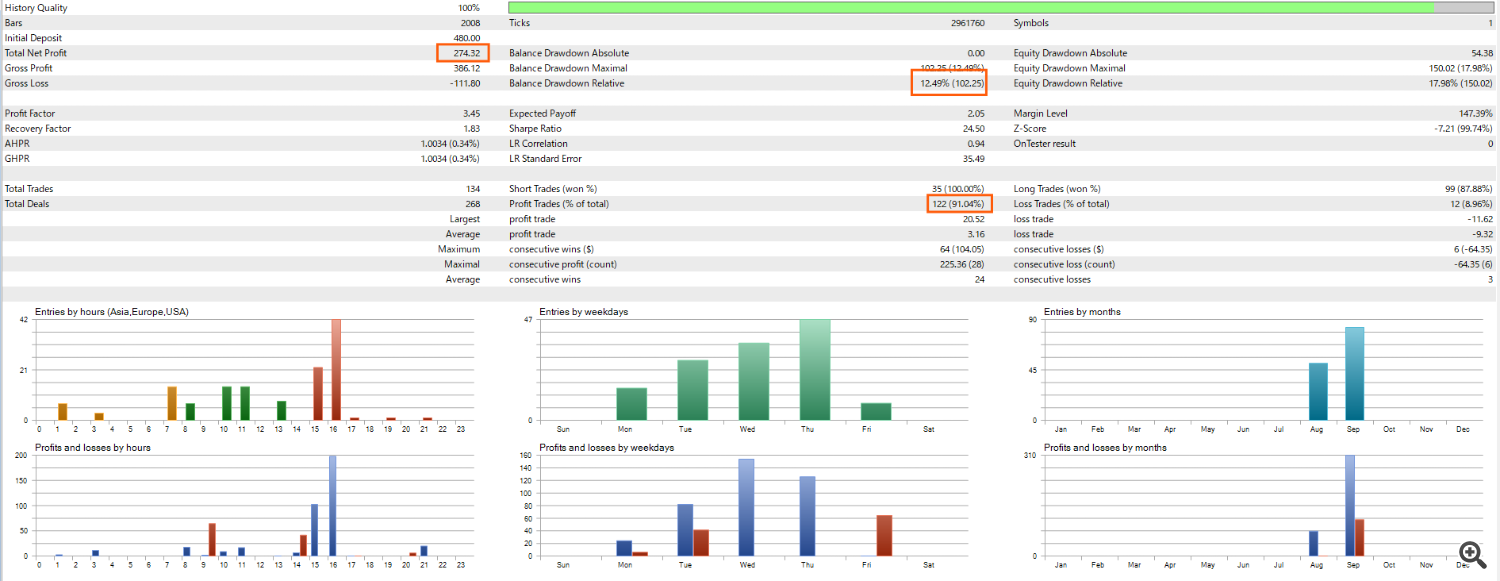The height and width of the screenshot is (581, 1500).
Task: Click the hour 16 profit bar in Profits by hours
Action: coord(333,505)
